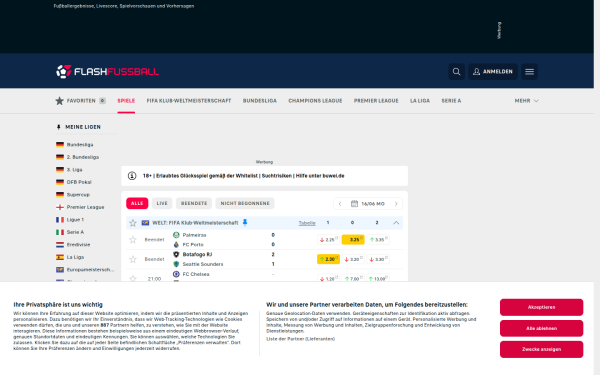600x375 pixels.
Task: Go to previous day arrow
Action: (340, 204)
